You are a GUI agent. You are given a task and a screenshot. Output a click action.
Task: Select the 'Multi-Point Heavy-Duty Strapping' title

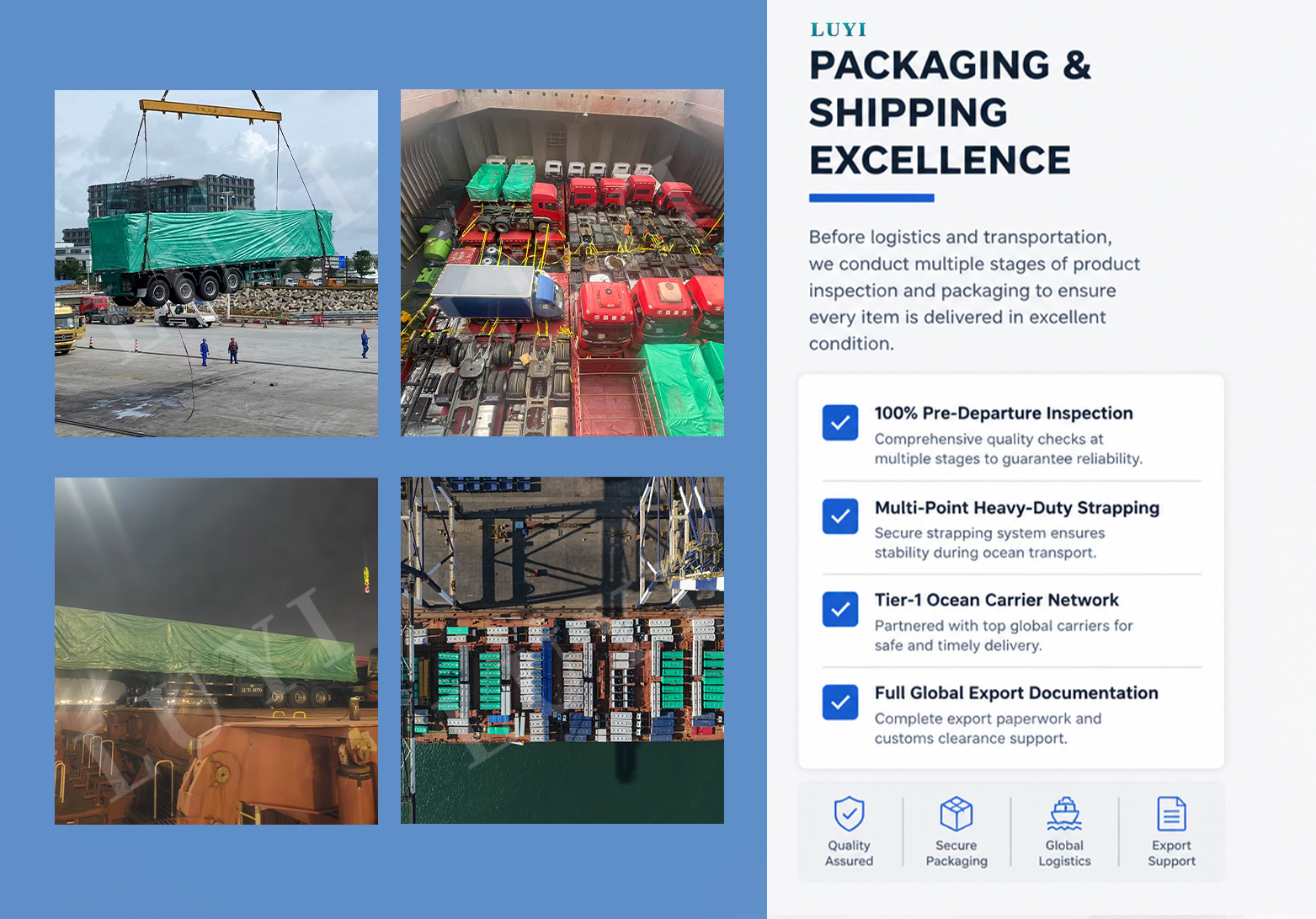pos(1017,507)
